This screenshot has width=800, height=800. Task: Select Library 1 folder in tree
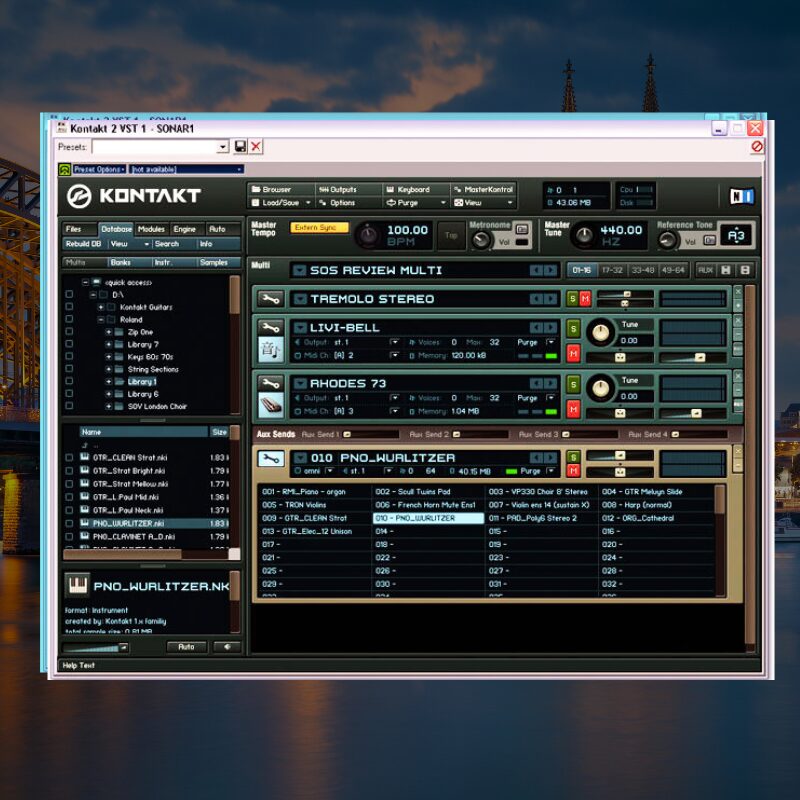pyautogui.click(x=142, y=382)
